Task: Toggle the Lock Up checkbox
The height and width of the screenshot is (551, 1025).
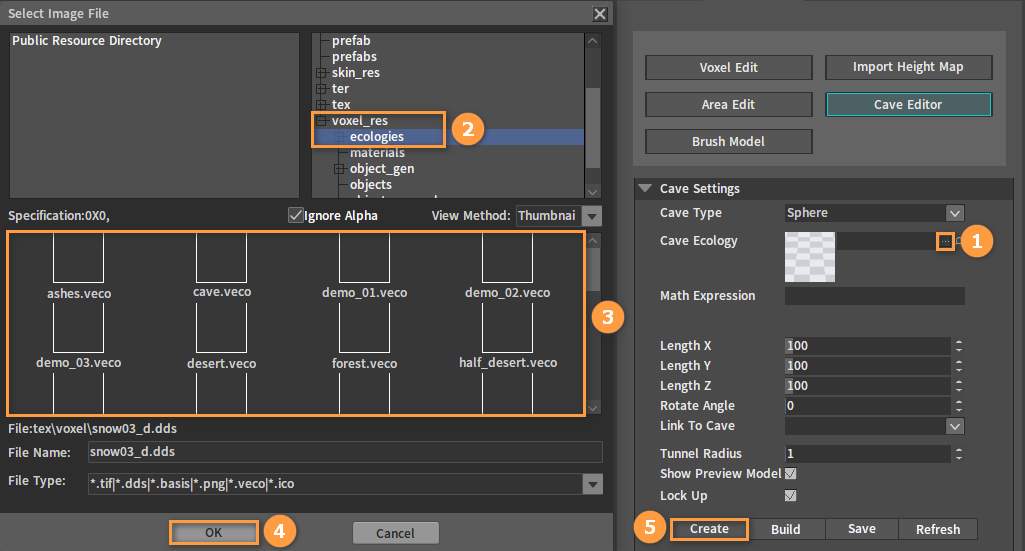Action: [x=790, y=495]
